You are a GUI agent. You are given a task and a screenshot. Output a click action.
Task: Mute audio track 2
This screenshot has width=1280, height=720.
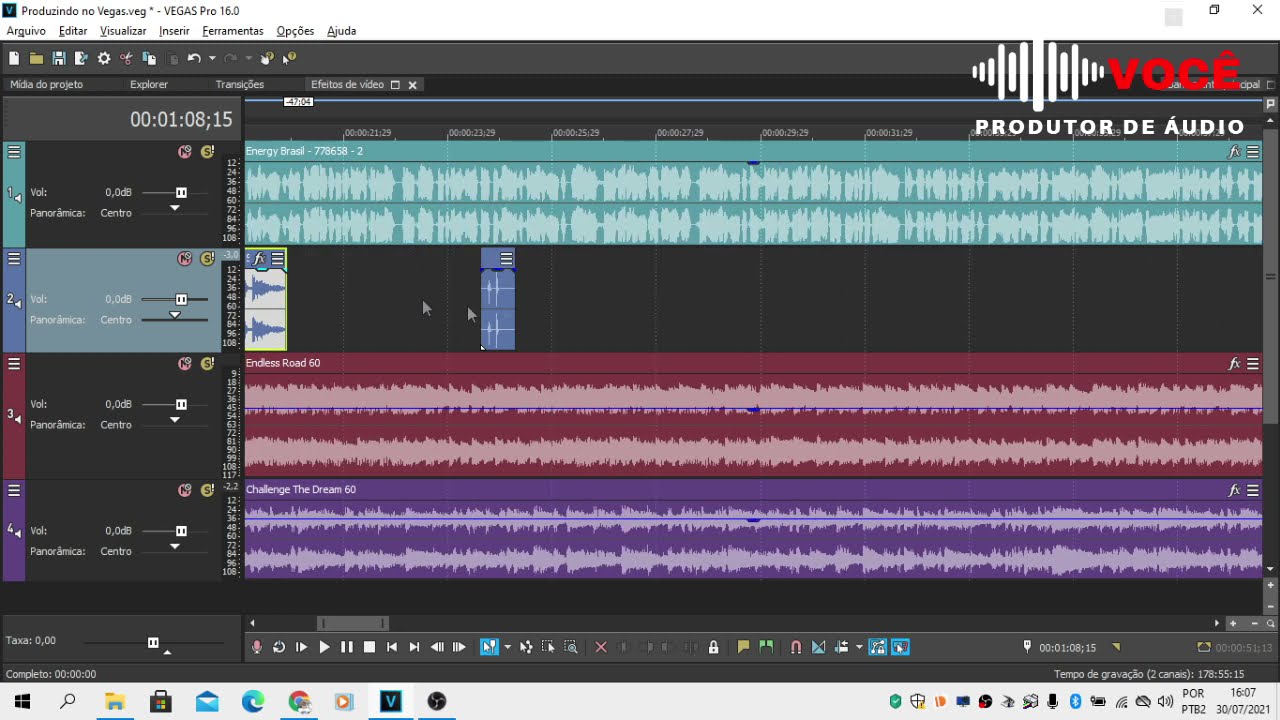[x=185, y=259]
